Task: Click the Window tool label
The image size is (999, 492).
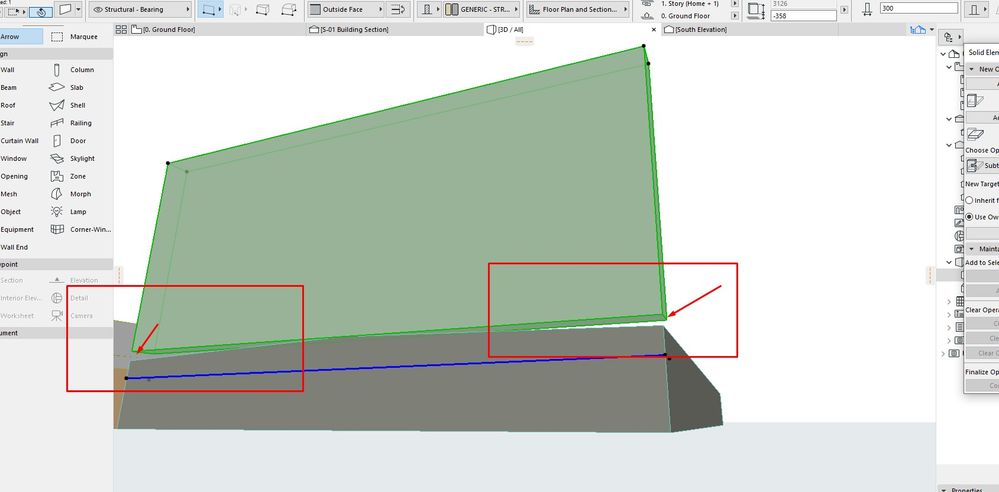Action: [x=13, y=158]
